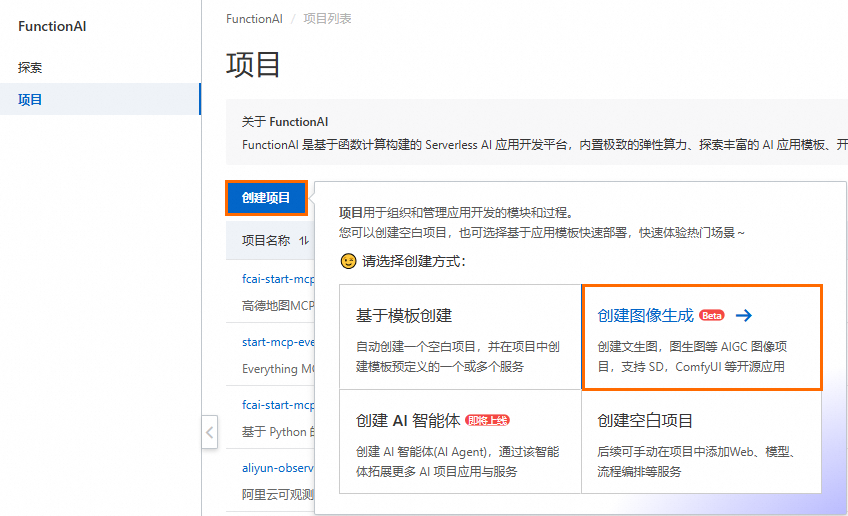Image resolution: width=848 pixels, height=516 pixels.
Task: Click the FunctionAI sidebar title
Action: click(52, 26)
